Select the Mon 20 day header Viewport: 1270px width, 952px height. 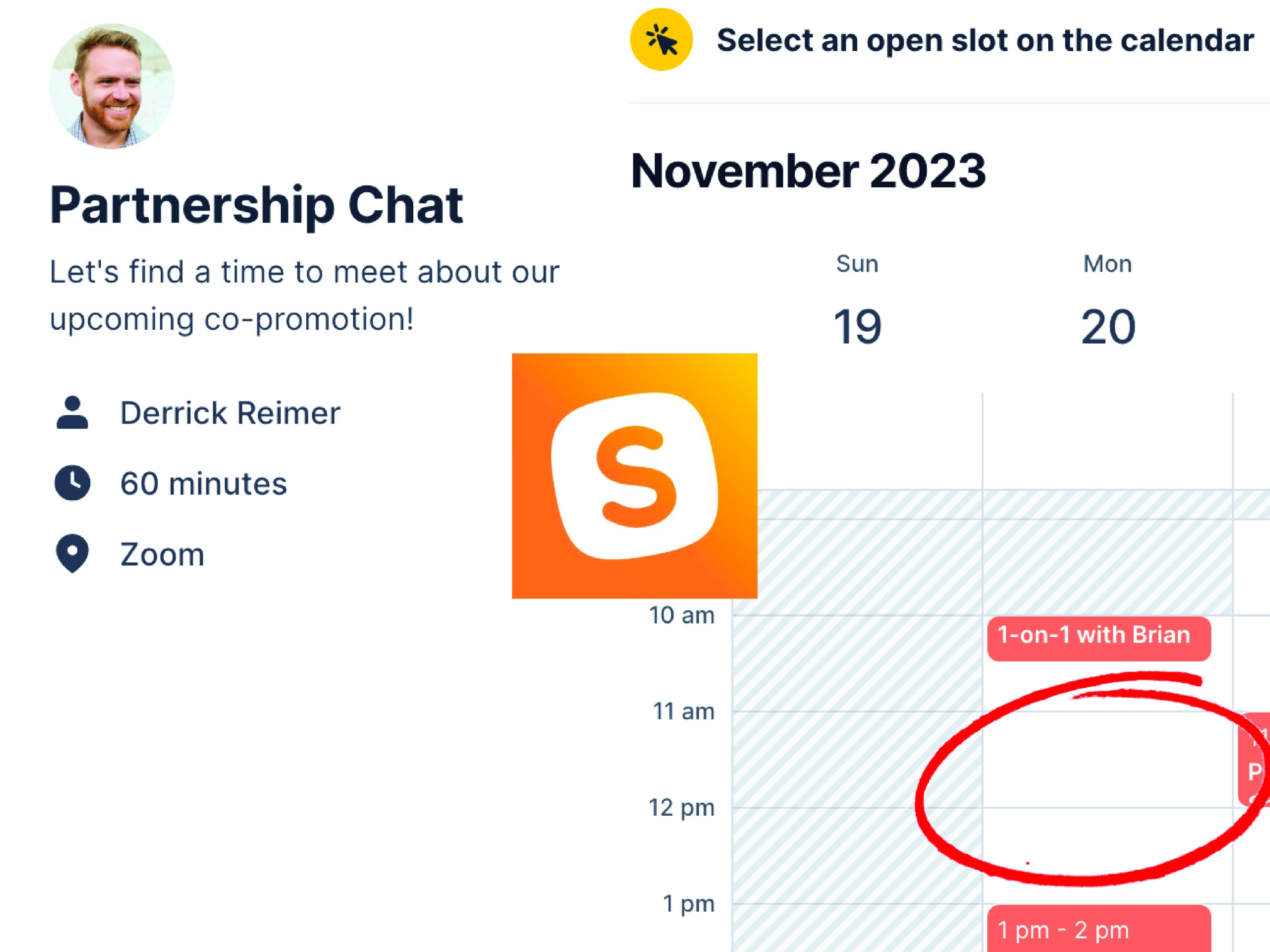click(x=1107, y=300)
